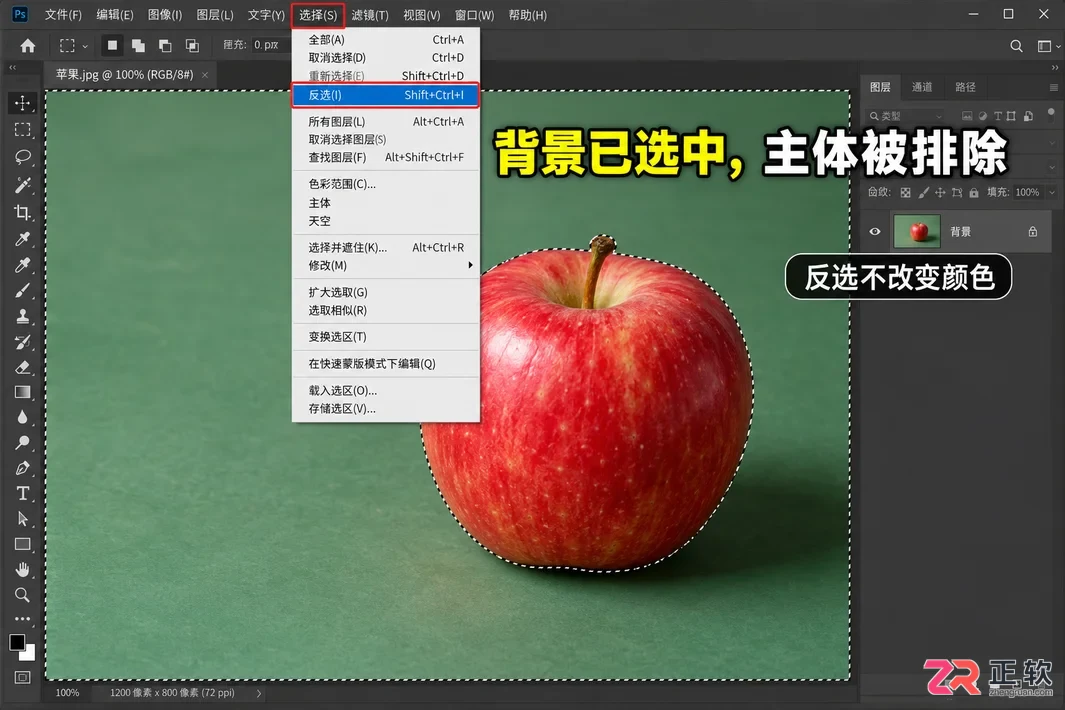This screenshot has width=1065, height=710.
Task: Choose 反选(I) from Select menu
Action: pyautogui.click(x=386, y=95)
